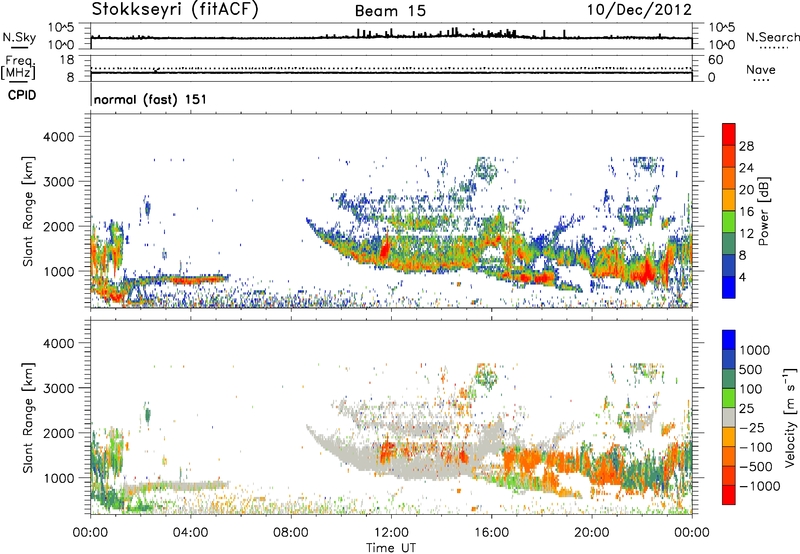Select the 20:00 time tick label
Viewport: 800px width, 554px height.
pyautogui.click(x=592, y=533)
